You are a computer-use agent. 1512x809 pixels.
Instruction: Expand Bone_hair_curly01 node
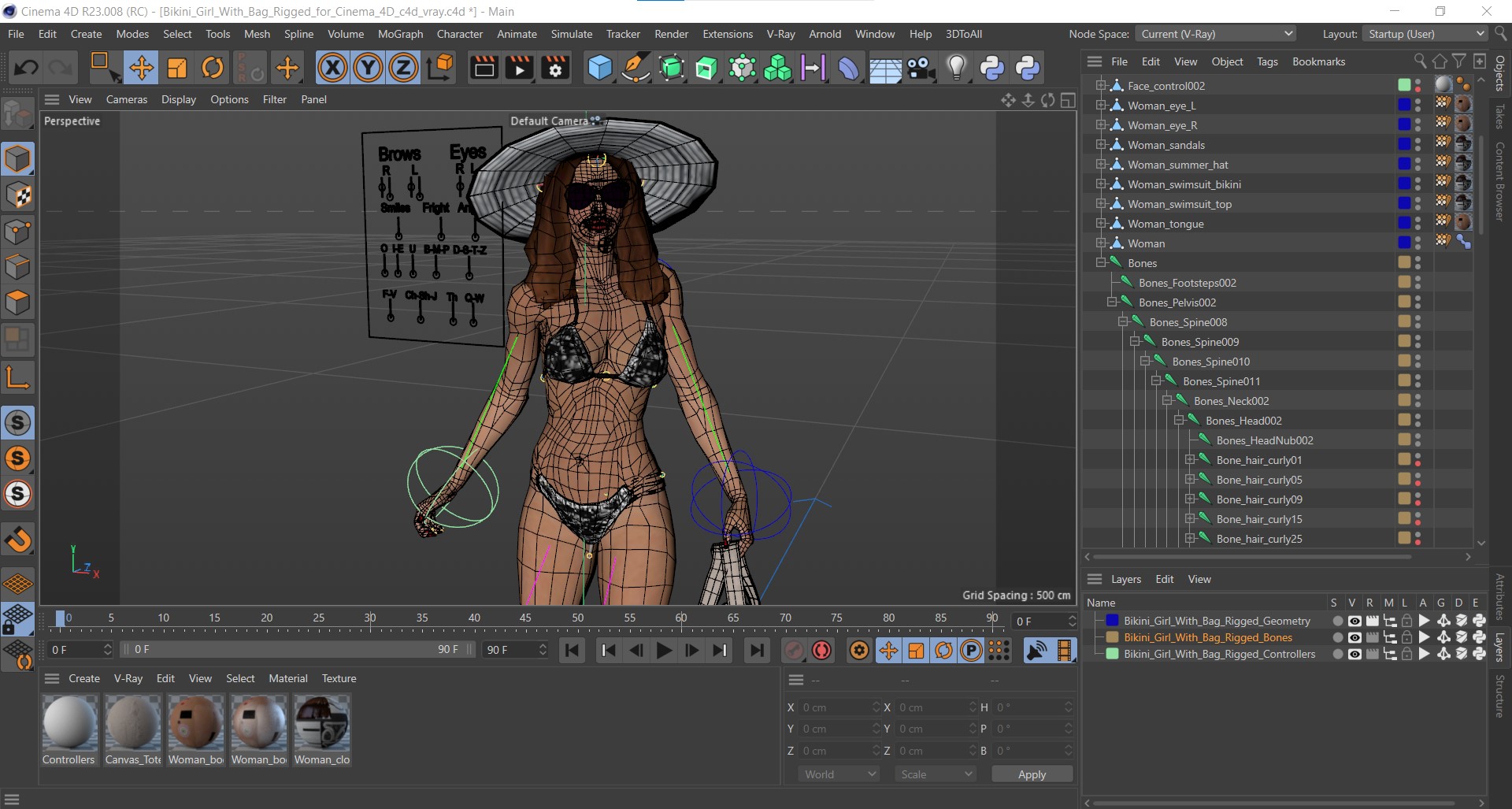point(1190,460)
